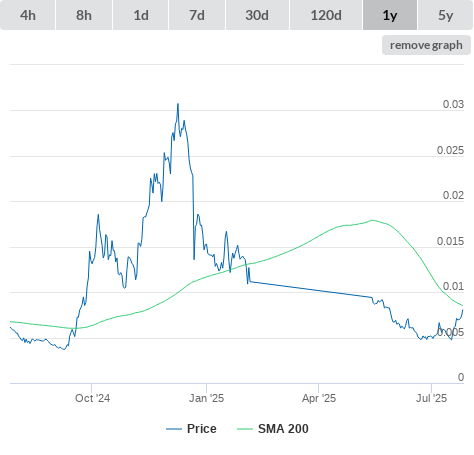Toggle the Price series in legend
This screenshot has width=474, height=455.
pos(191,429)
